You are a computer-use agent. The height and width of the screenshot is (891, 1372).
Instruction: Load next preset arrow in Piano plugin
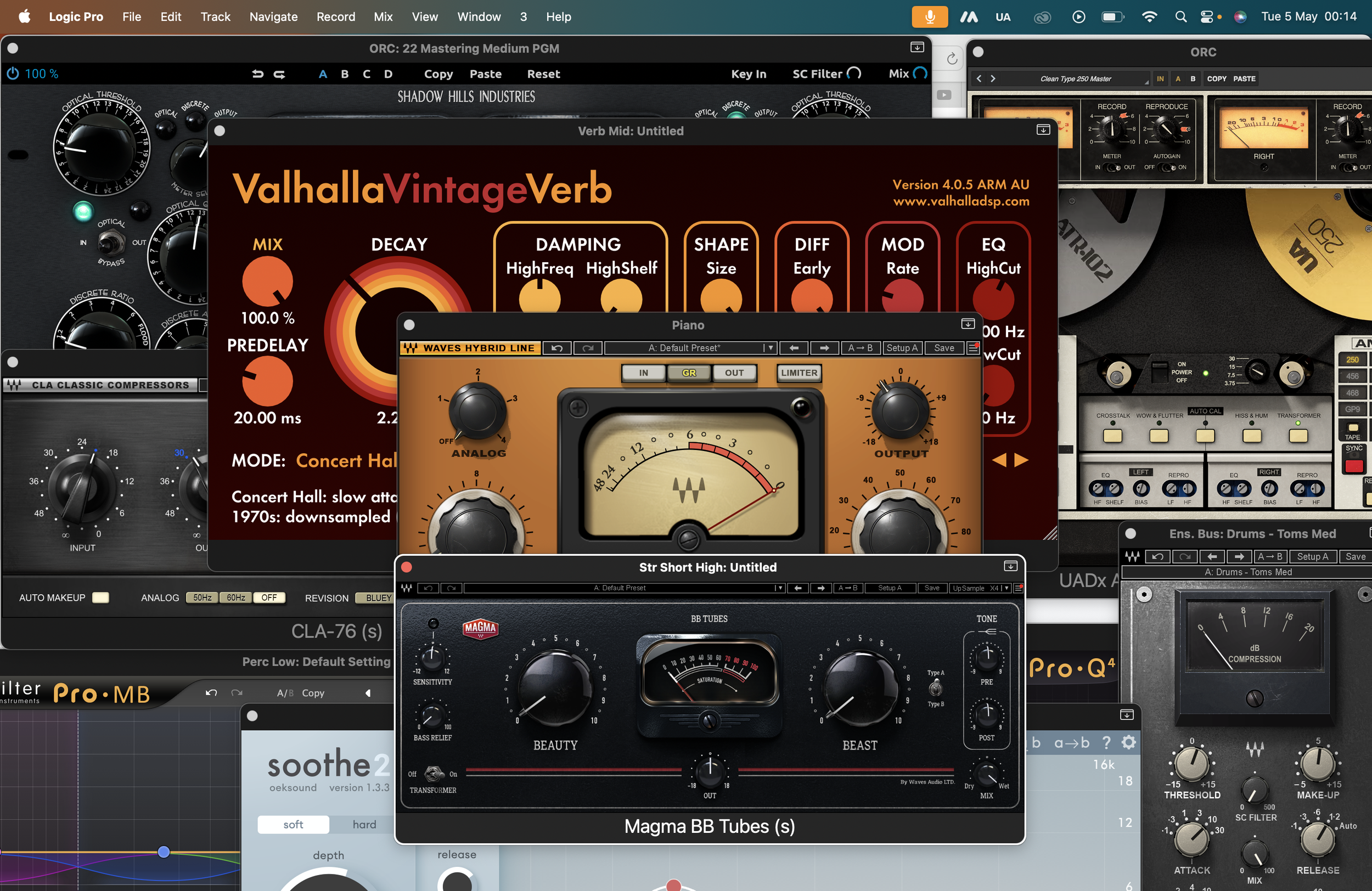(x=824, y=348)
